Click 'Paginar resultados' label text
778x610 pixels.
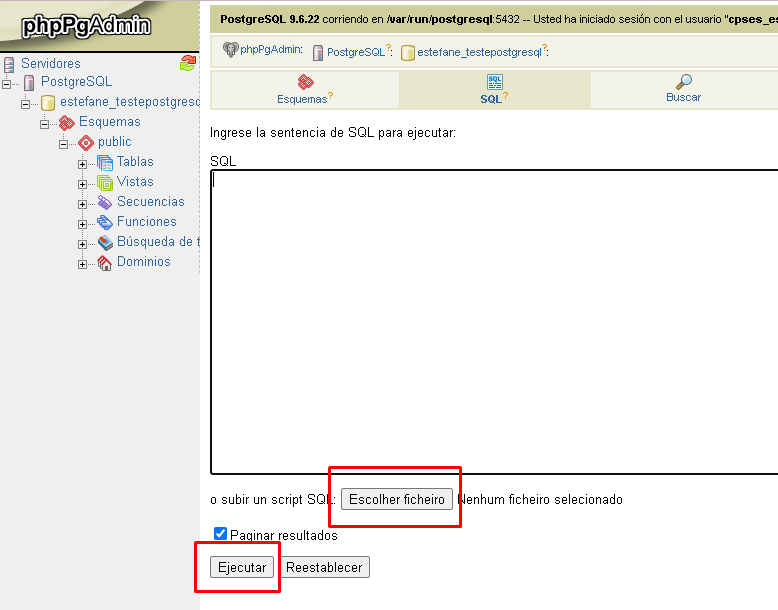(284, 535)
